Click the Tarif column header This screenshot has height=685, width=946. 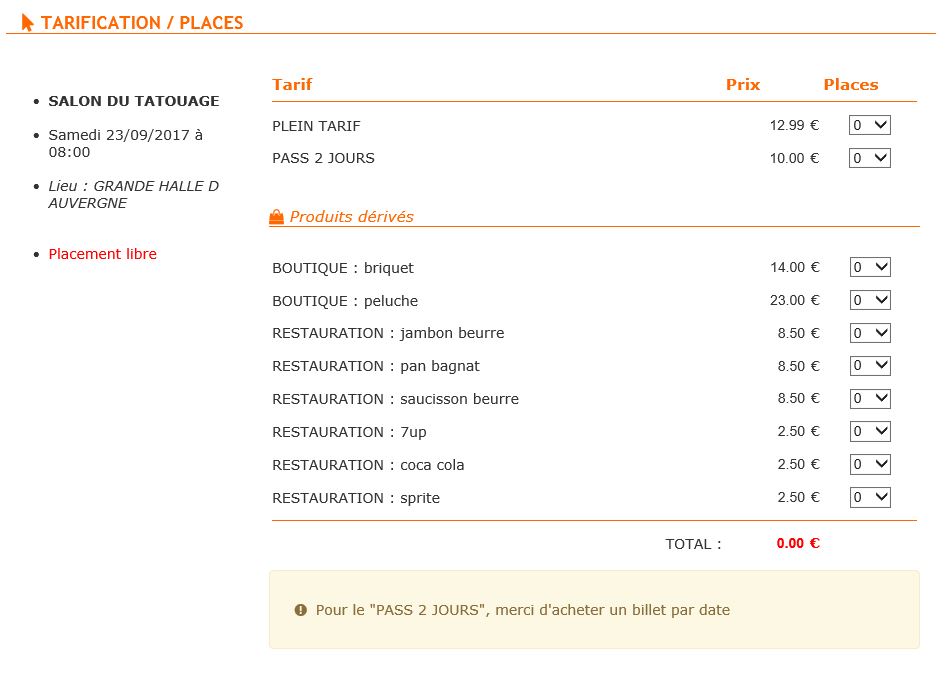292,84
